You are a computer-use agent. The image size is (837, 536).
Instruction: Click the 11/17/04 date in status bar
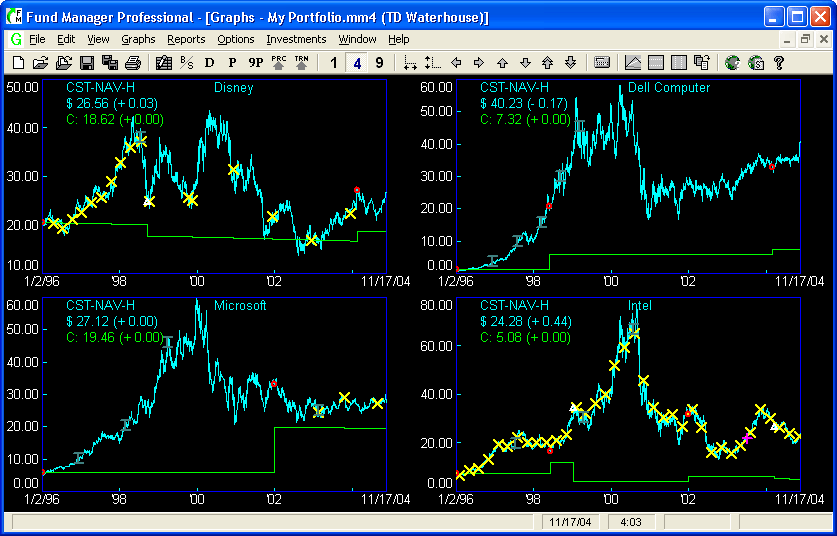point(570,522)
